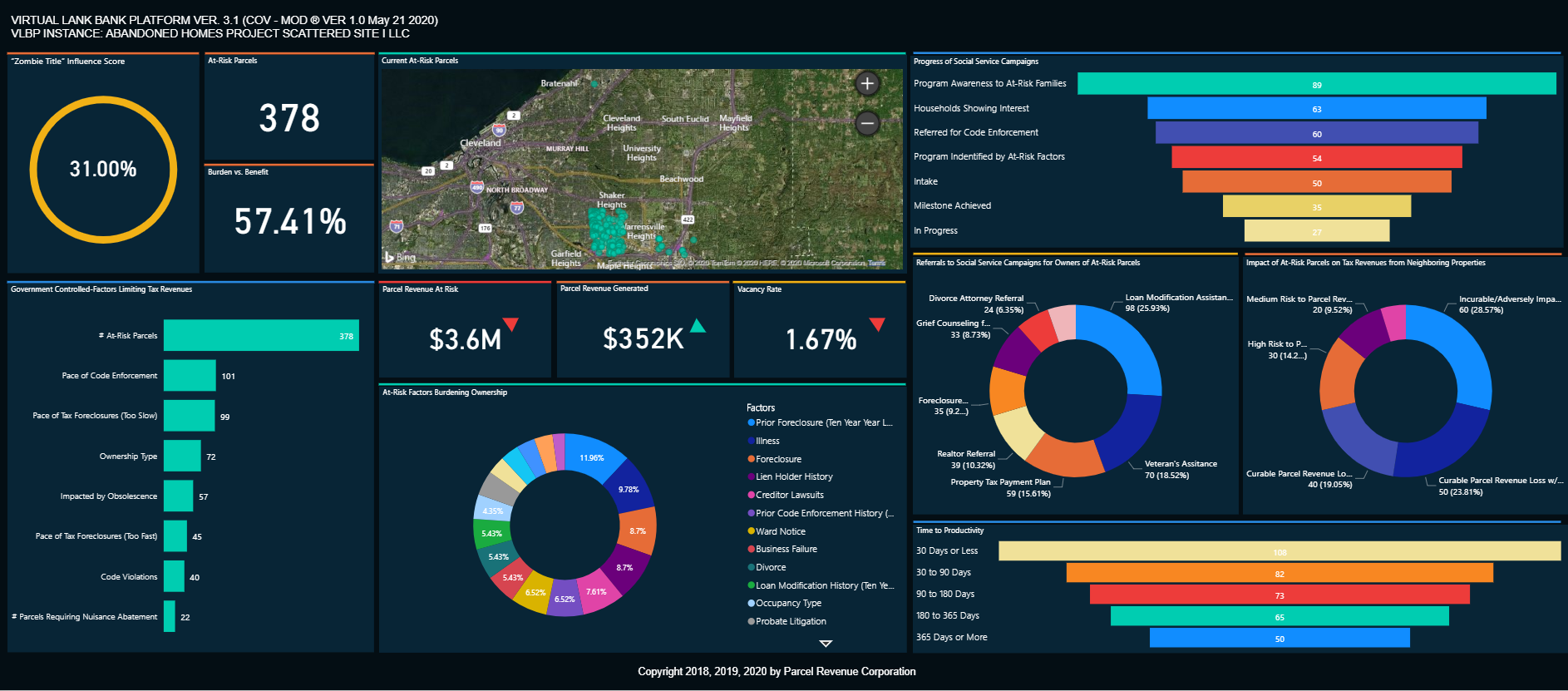The image size is (1568, 691).
Task: Click the 7.61% pink donut segment
Action: pyautogui.click(x=597, y=591)
